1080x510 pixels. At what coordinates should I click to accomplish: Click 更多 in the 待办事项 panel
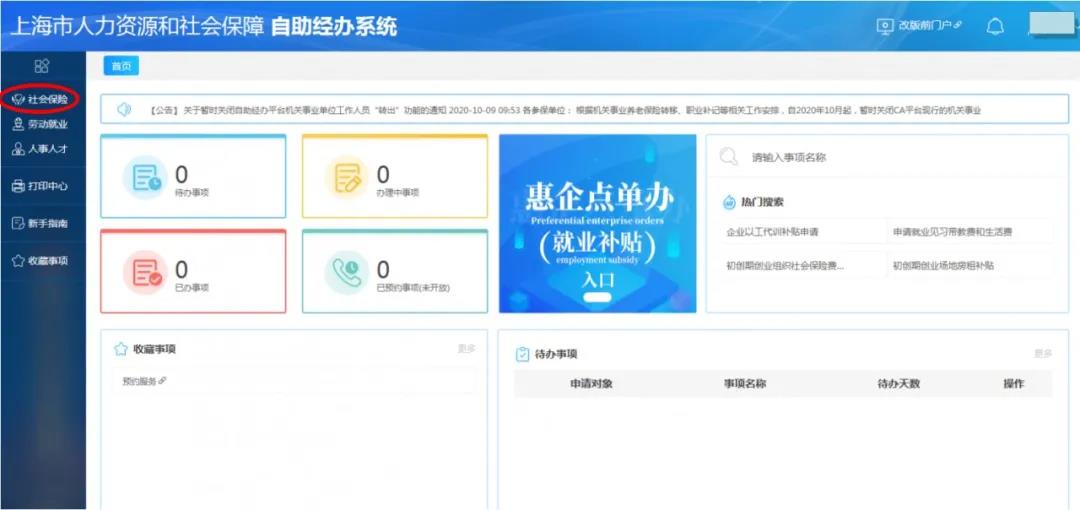[x=1043, y=354]
